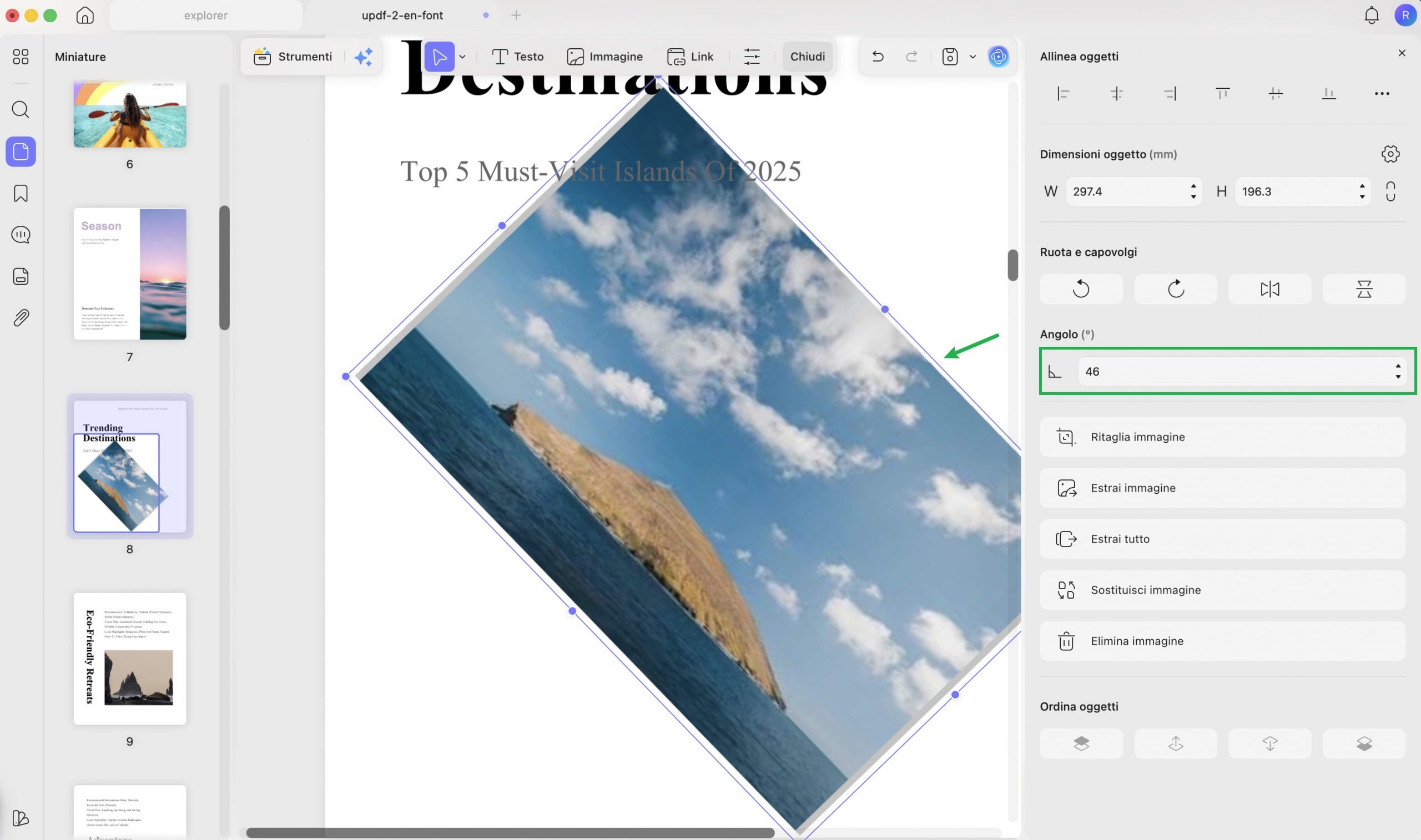Click the width W input field

click(1133, 191)
